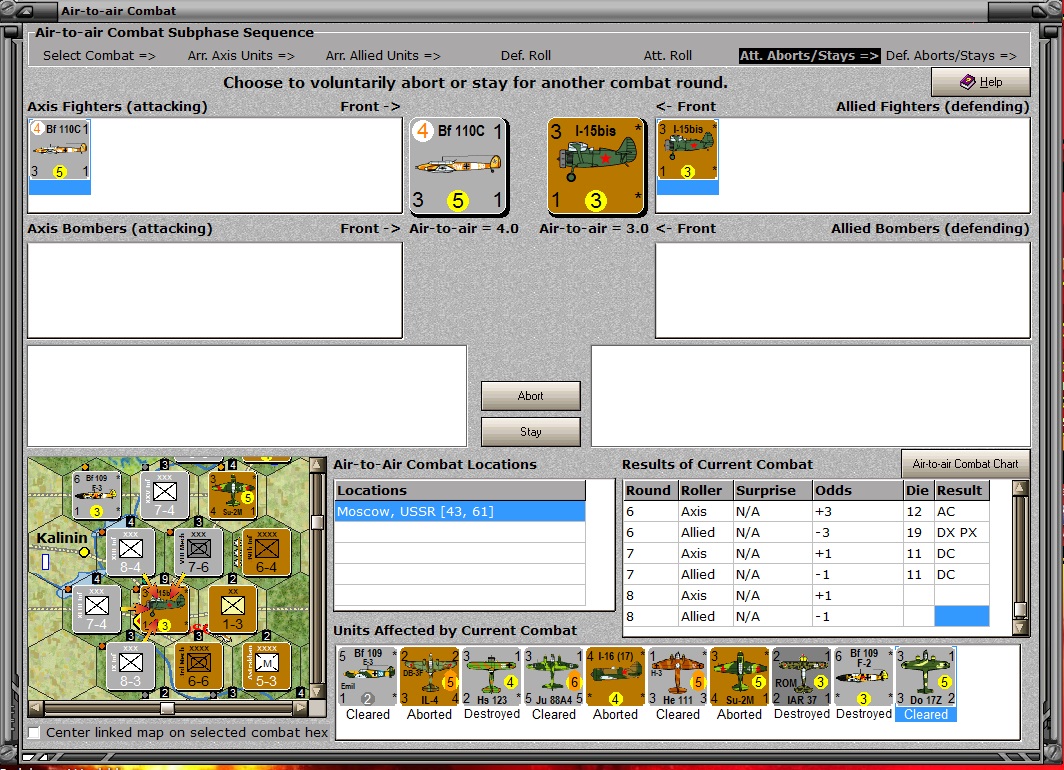The width and height of the screenshot is (1064, 770).
Task: Click the large I-15bis front fighter counter
Action: click(596, 166)
